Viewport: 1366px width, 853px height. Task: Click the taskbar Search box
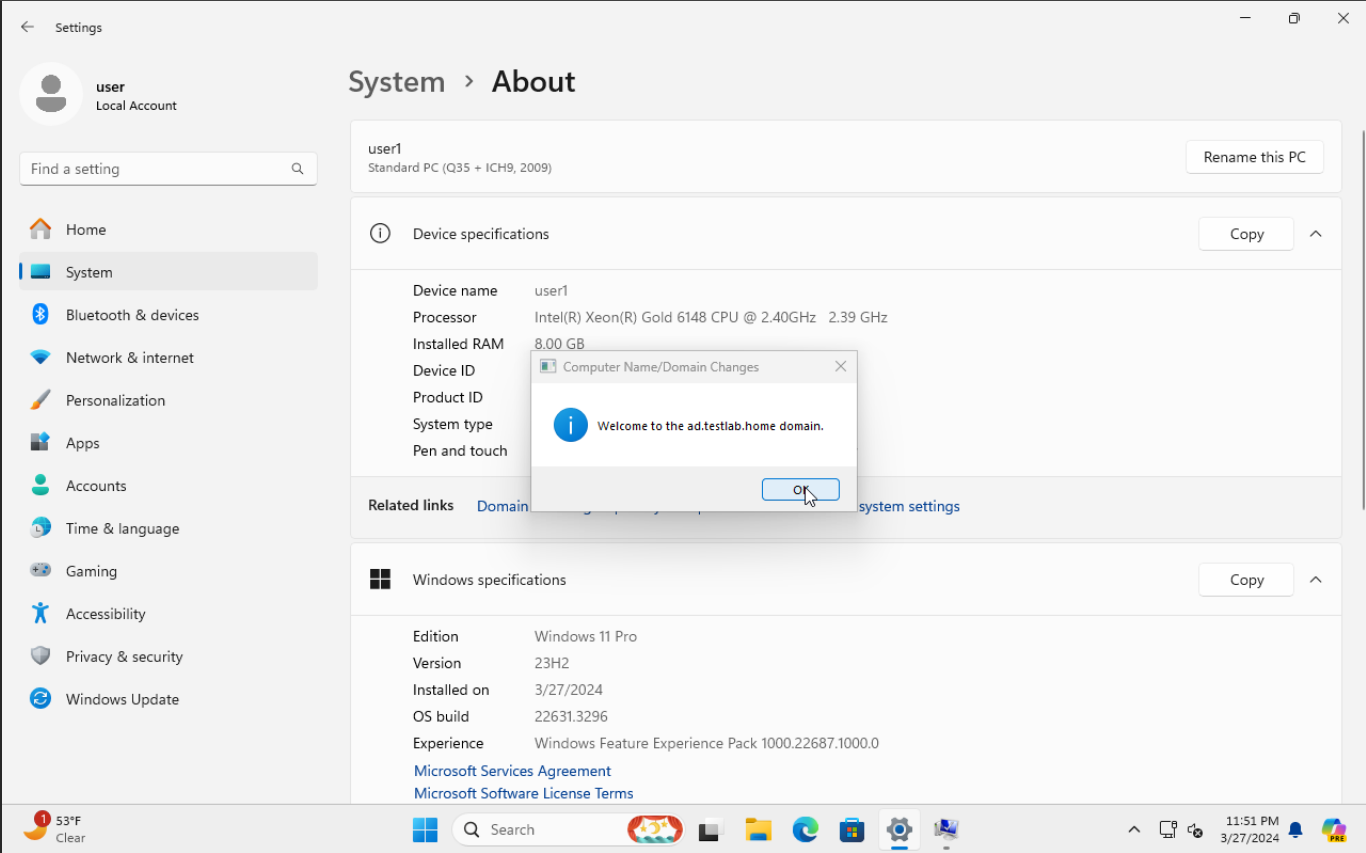(568, 829)
